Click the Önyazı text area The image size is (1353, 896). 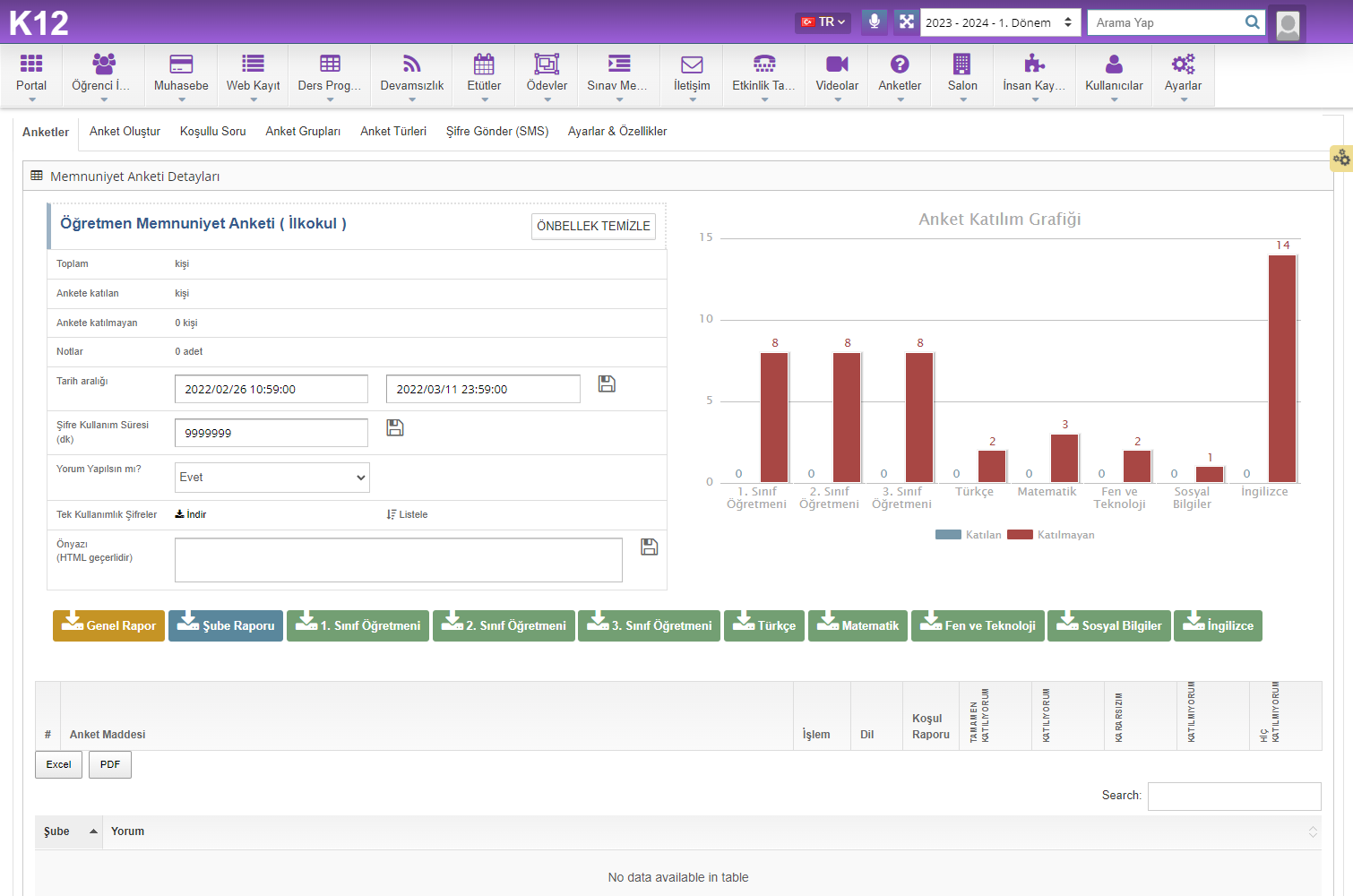399,560
